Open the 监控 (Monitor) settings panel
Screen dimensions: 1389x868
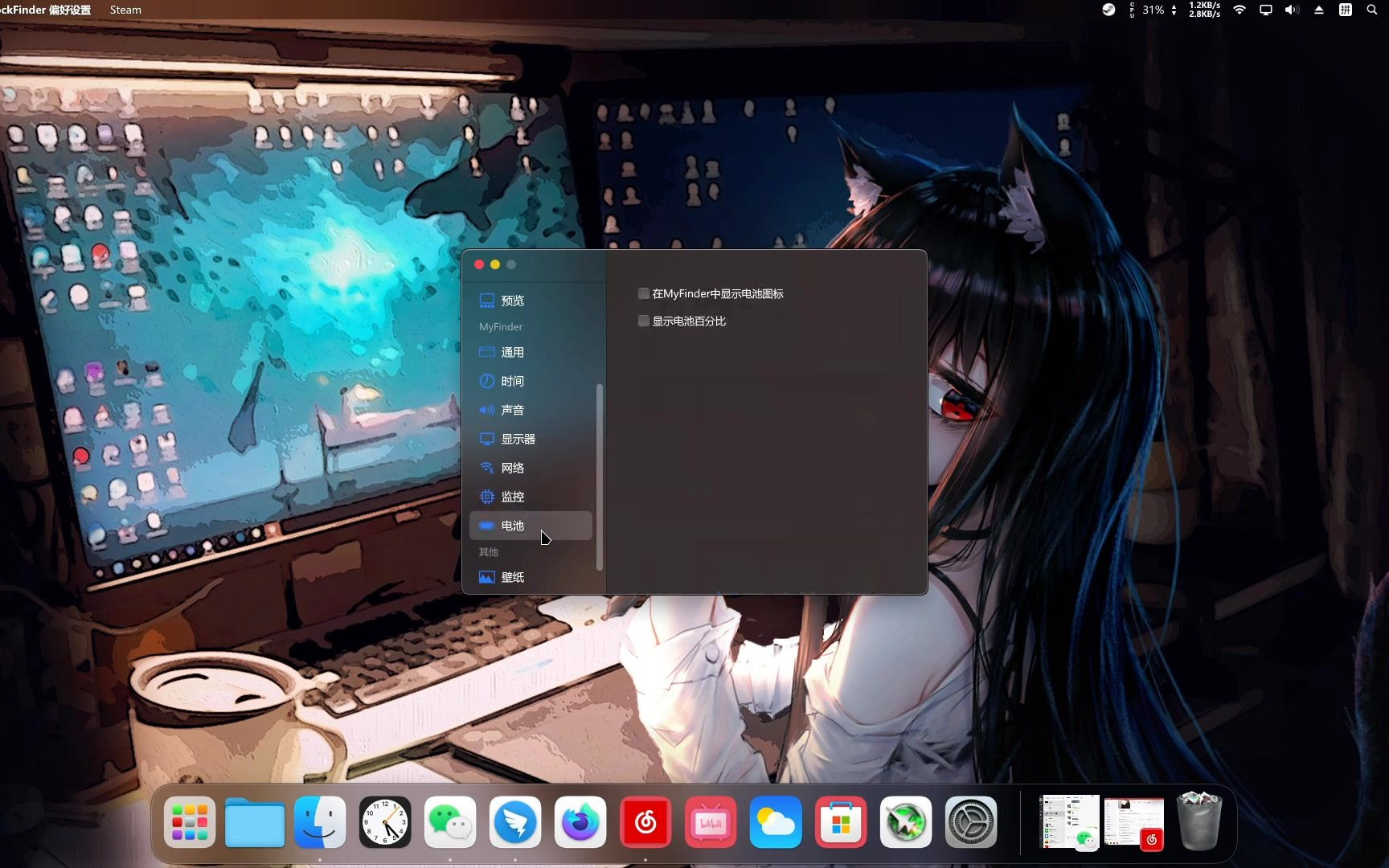tap(513, 497)
